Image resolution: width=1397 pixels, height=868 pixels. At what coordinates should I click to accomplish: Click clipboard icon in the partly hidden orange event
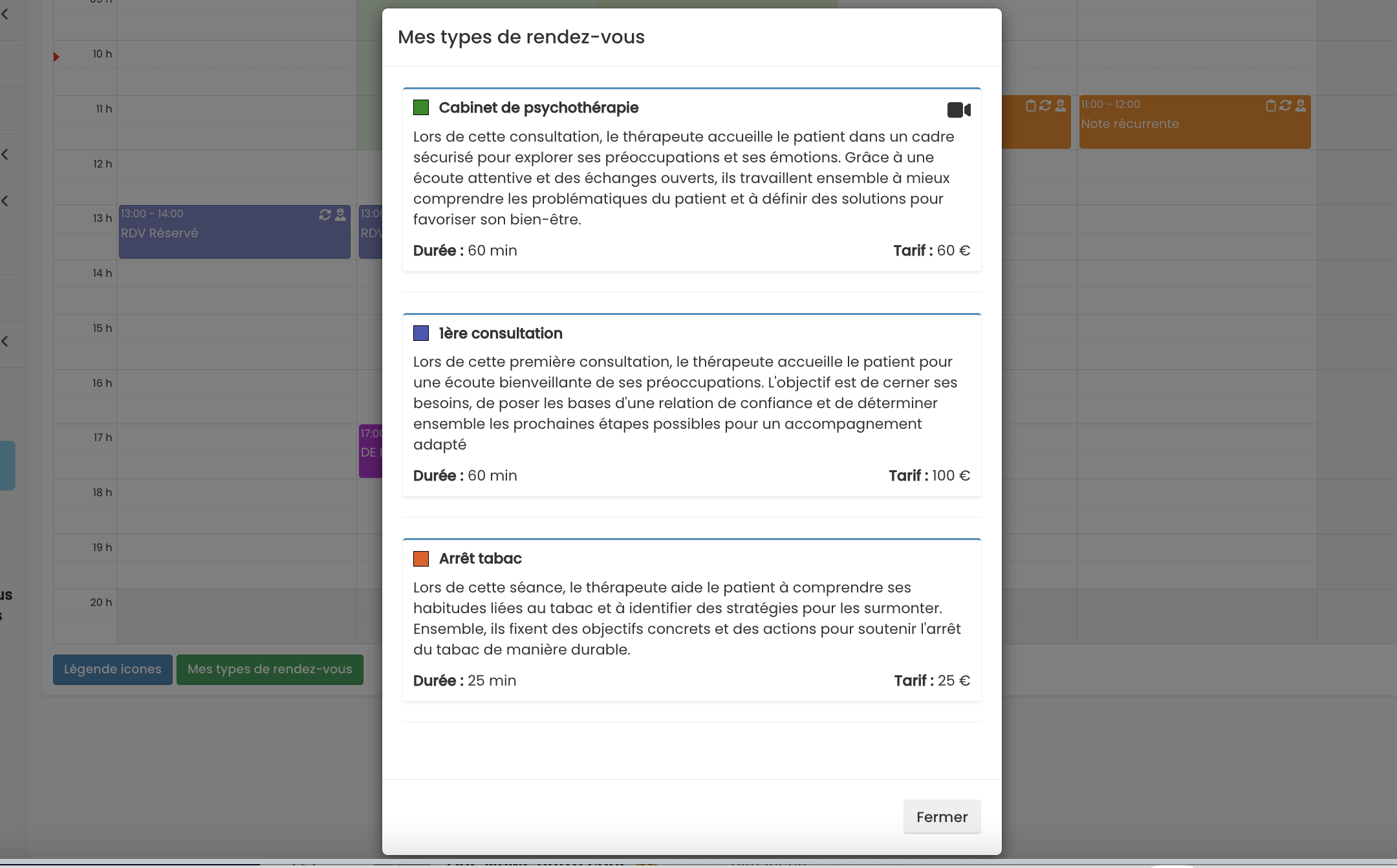[1031, 105]
